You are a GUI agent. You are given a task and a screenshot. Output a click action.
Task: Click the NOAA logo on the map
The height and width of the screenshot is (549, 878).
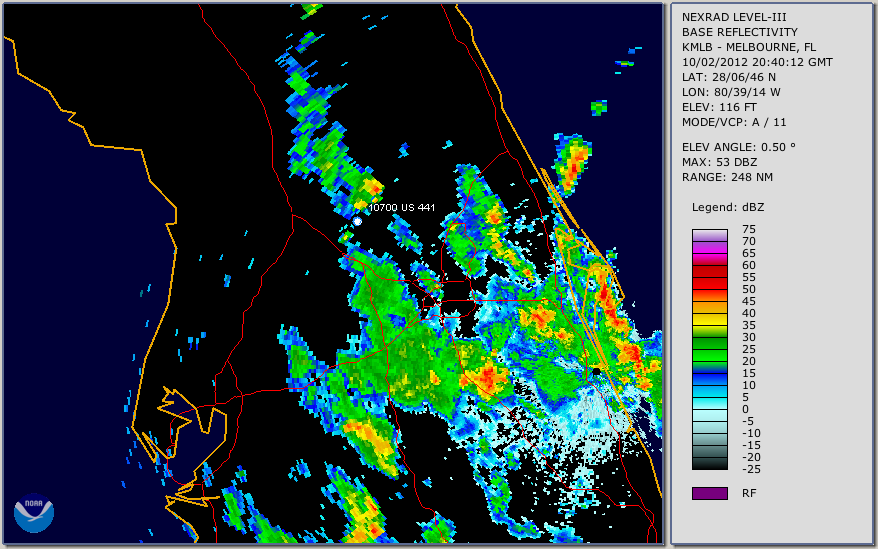coord(34,513)
